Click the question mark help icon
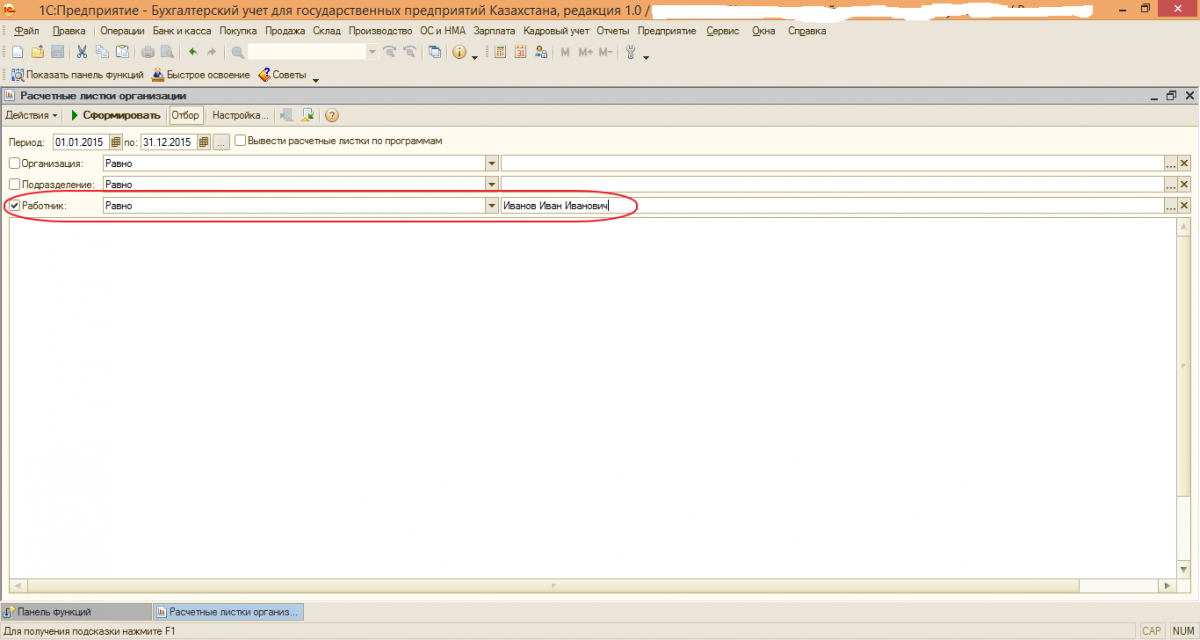 tap(331, 115)
